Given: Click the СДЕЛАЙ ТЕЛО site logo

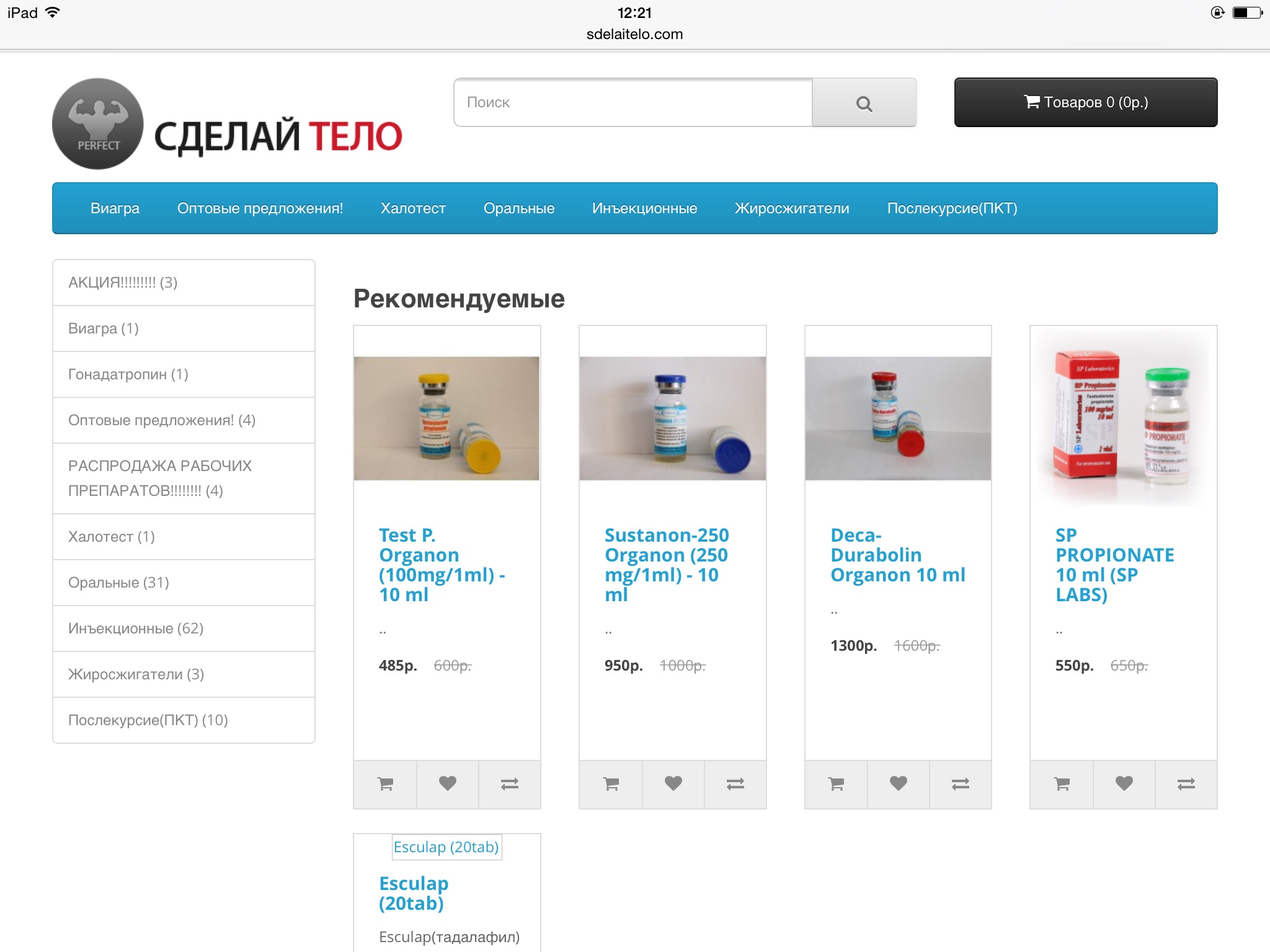Looking at the screenshot, I should point(228,124).
